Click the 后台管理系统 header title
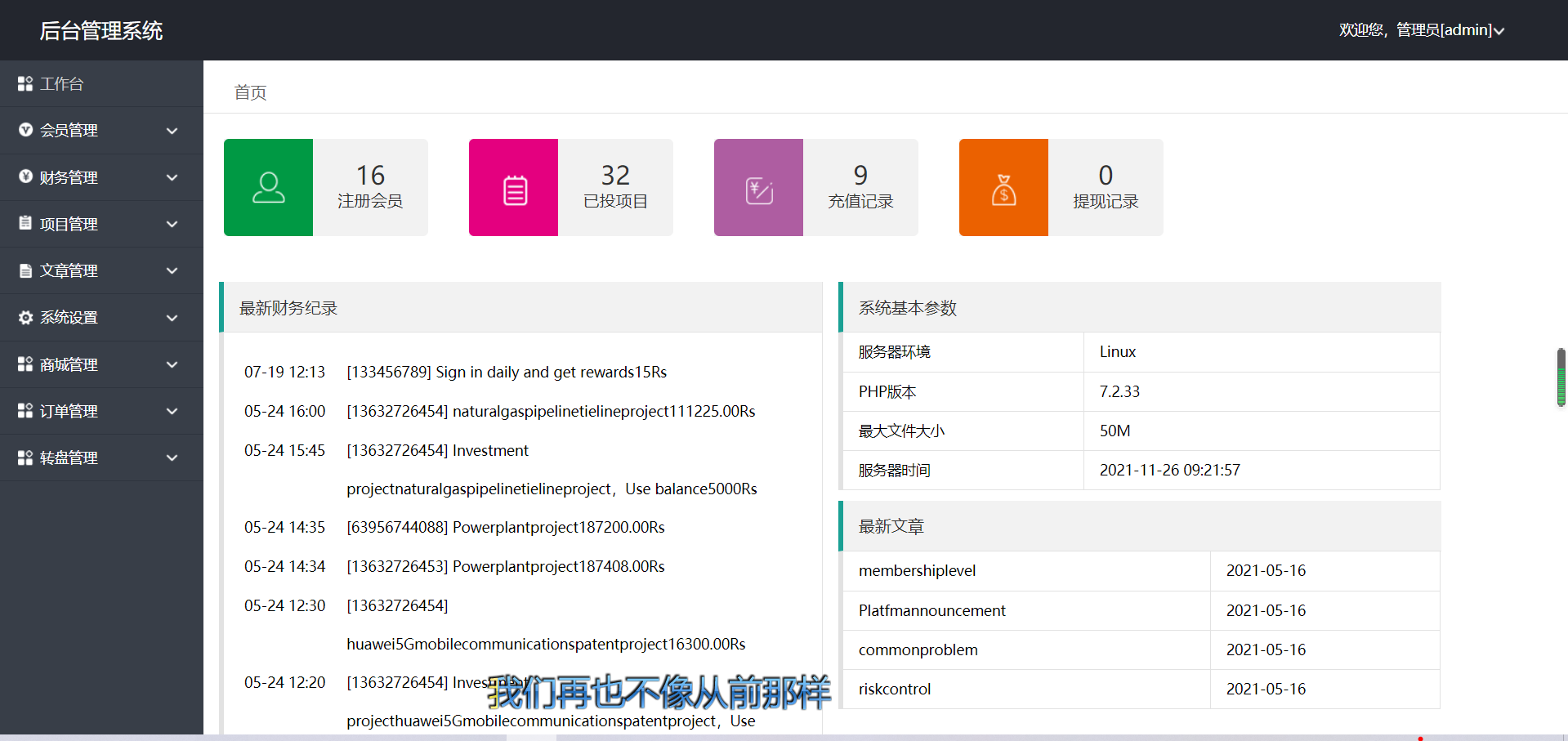Viewport: 1568px width, 741px height. click(101, 31)
